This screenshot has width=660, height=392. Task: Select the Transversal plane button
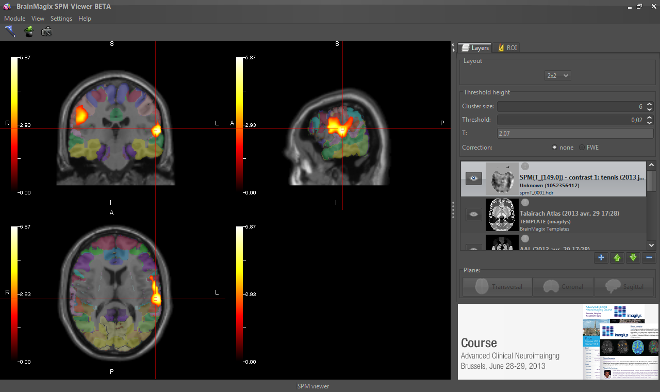click(497, 286)
